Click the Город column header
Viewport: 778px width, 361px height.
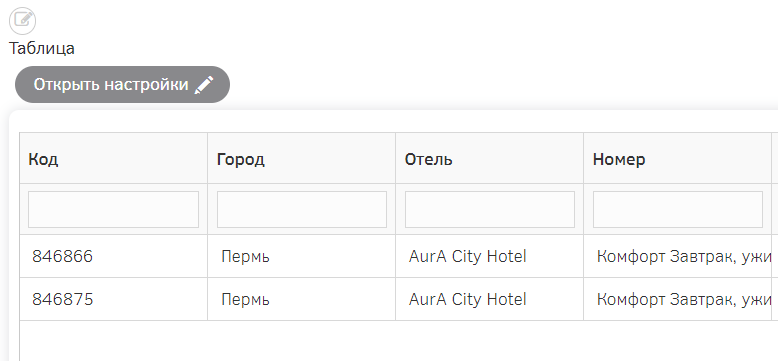click(x=241, y=160)
